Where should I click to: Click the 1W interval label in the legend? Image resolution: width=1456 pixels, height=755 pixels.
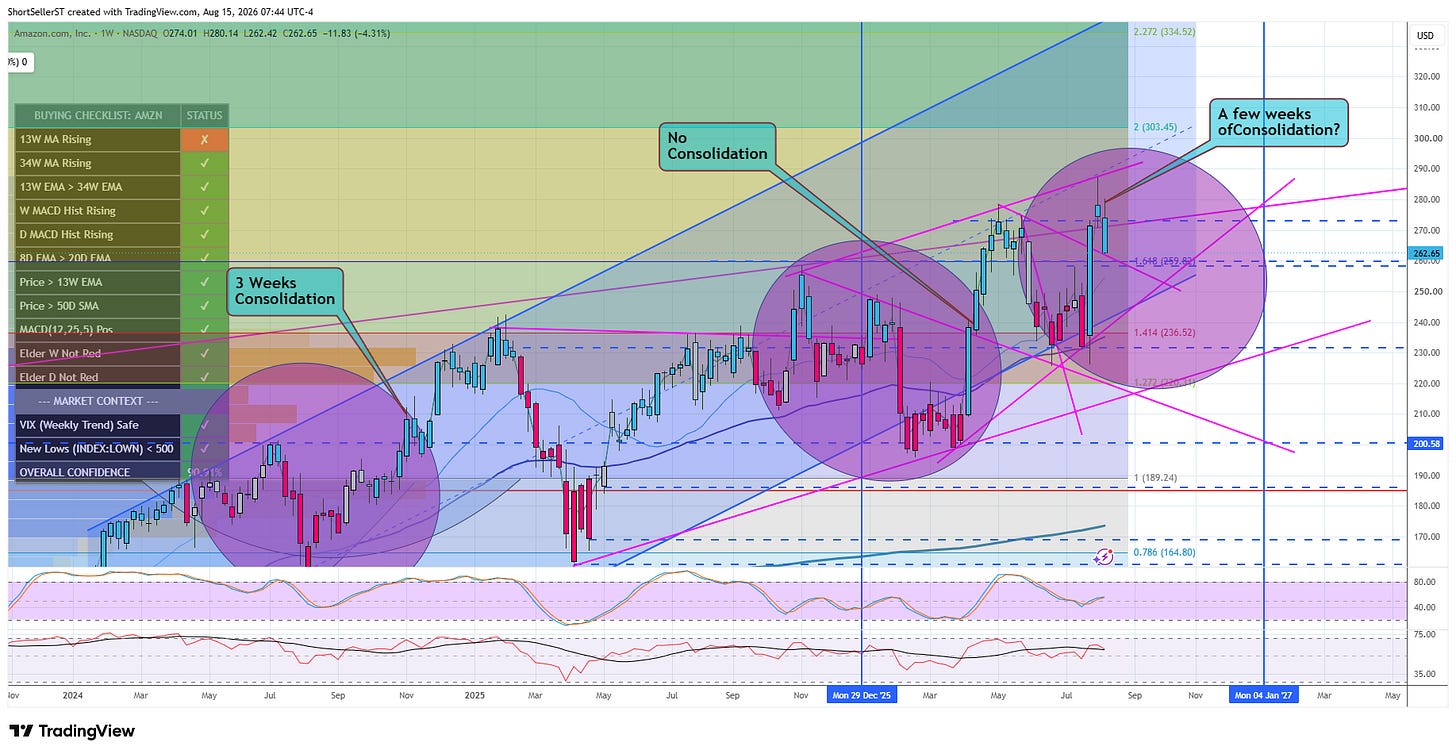tap(108, 33)
